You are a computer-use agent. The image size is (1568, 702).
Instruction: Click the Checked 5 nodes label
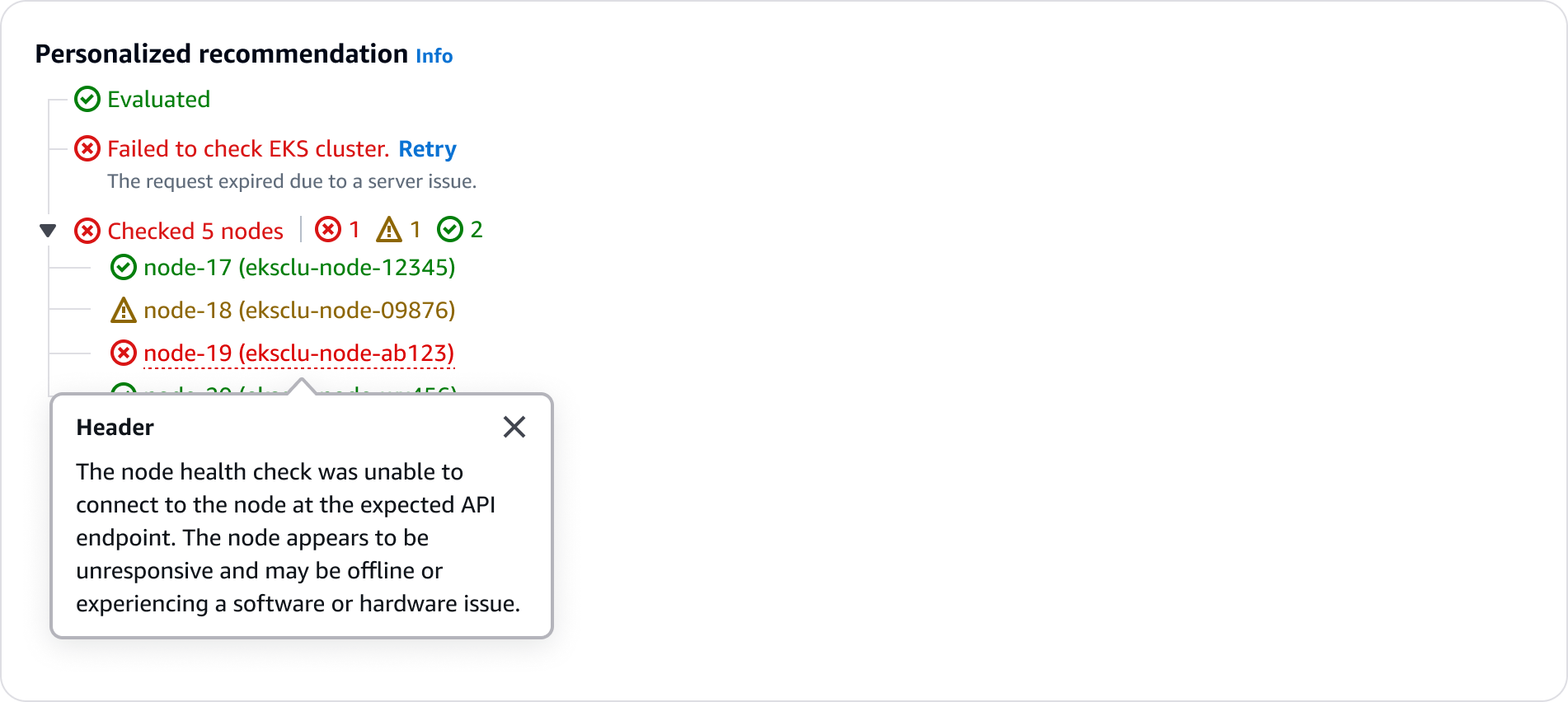point(195,231)
